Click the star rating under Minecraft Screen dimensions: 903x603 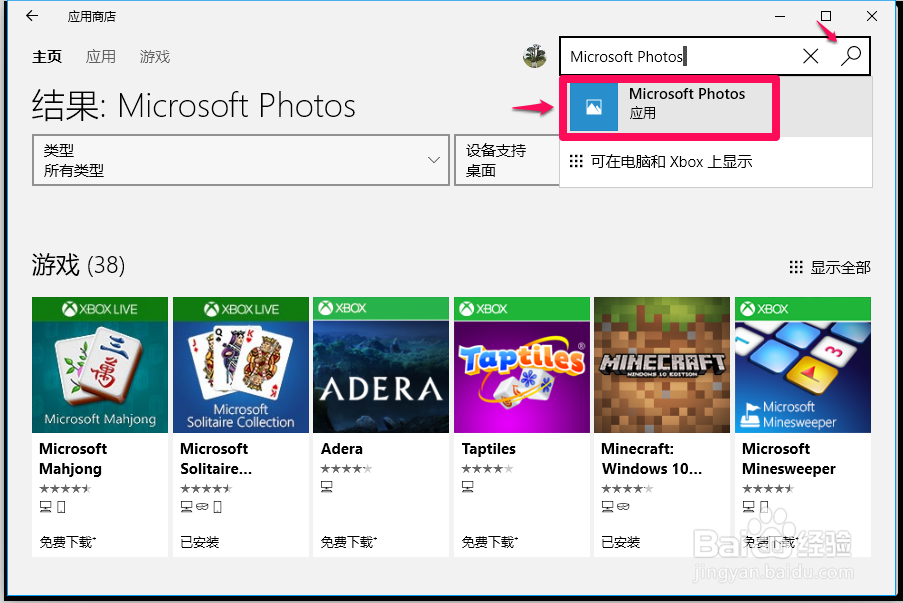coord(627,489)
